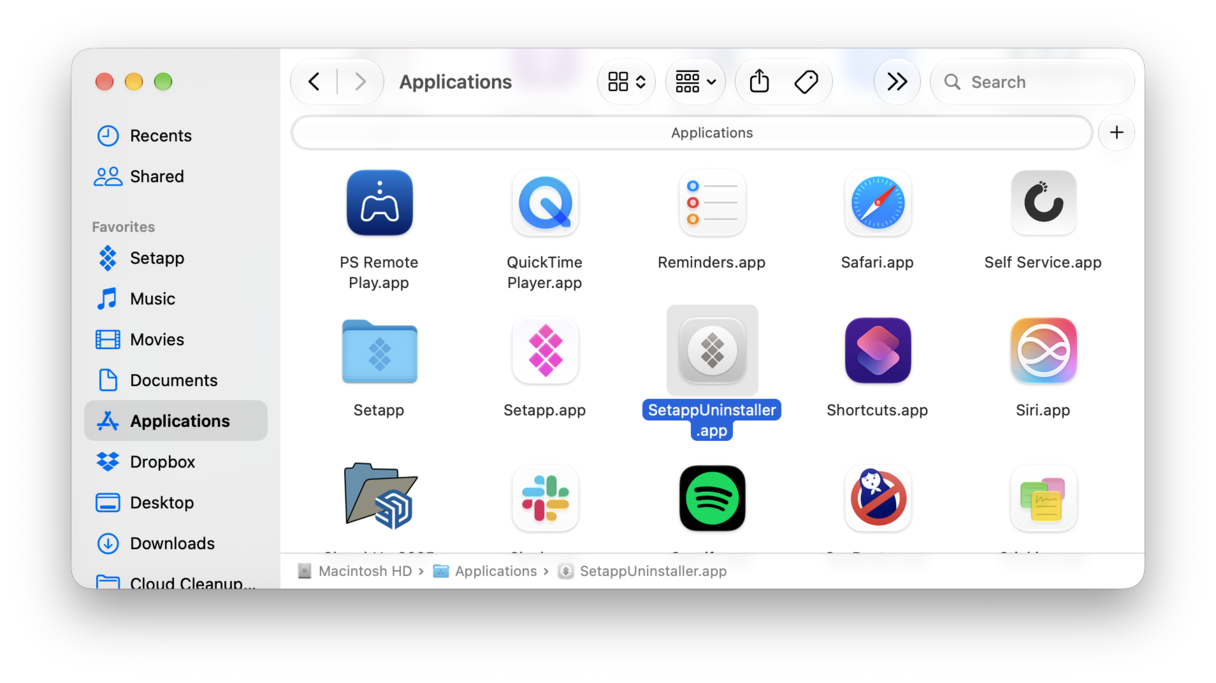Select the Siri.app icon
Image resolution: width=1216 pixels, height=683 pixels.
tap(1043, 351)
